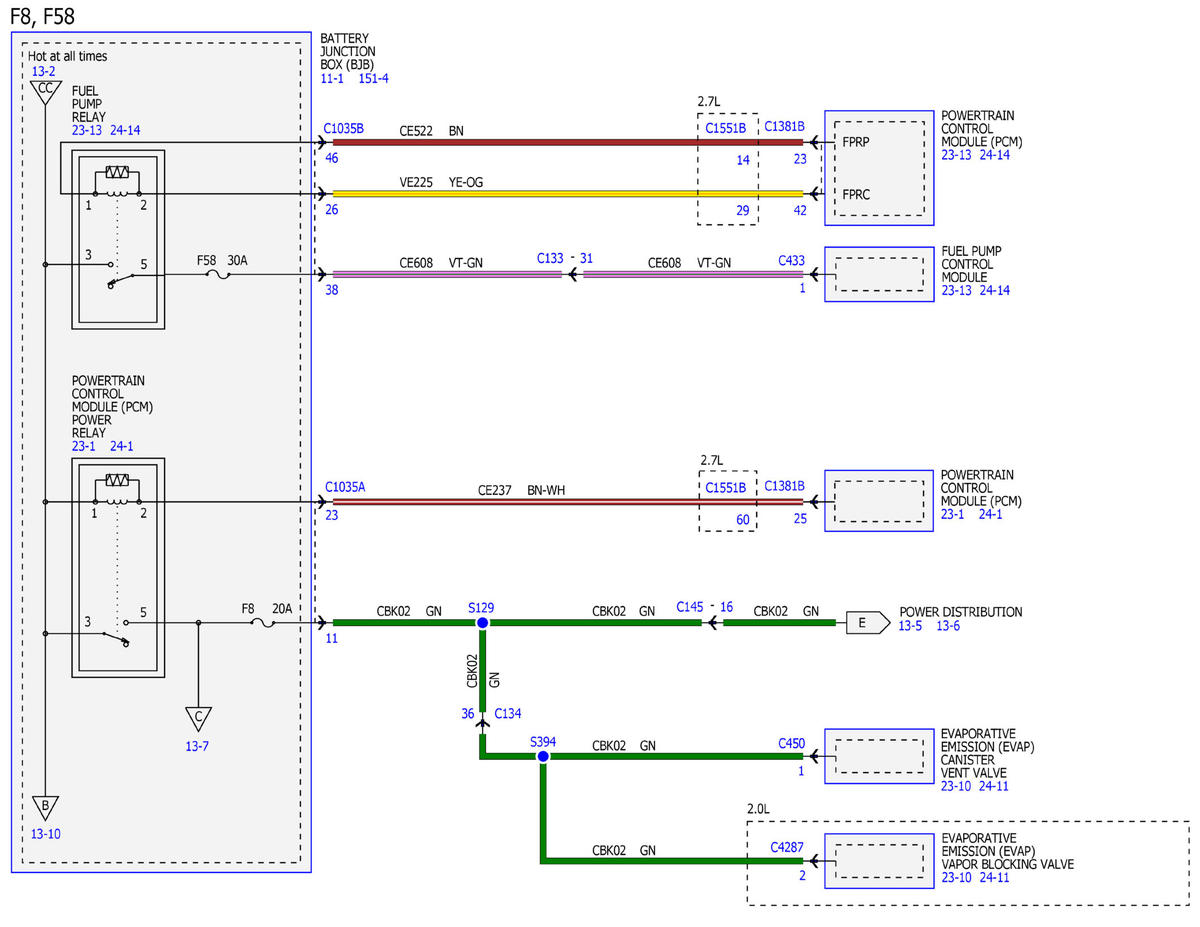The width and height of the screenshot is (1200, 927).
Task: Open connector C1035B reference
Action: [344, 130]
